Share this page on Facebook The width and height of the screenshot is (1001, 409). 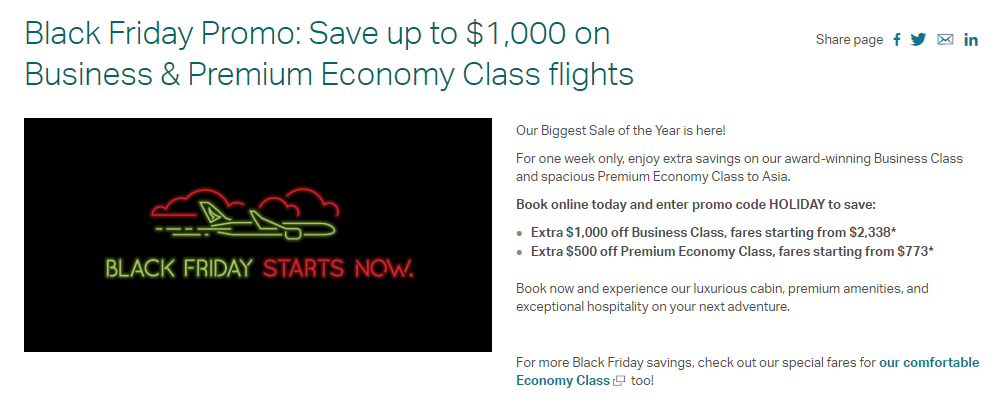point(897,40)
